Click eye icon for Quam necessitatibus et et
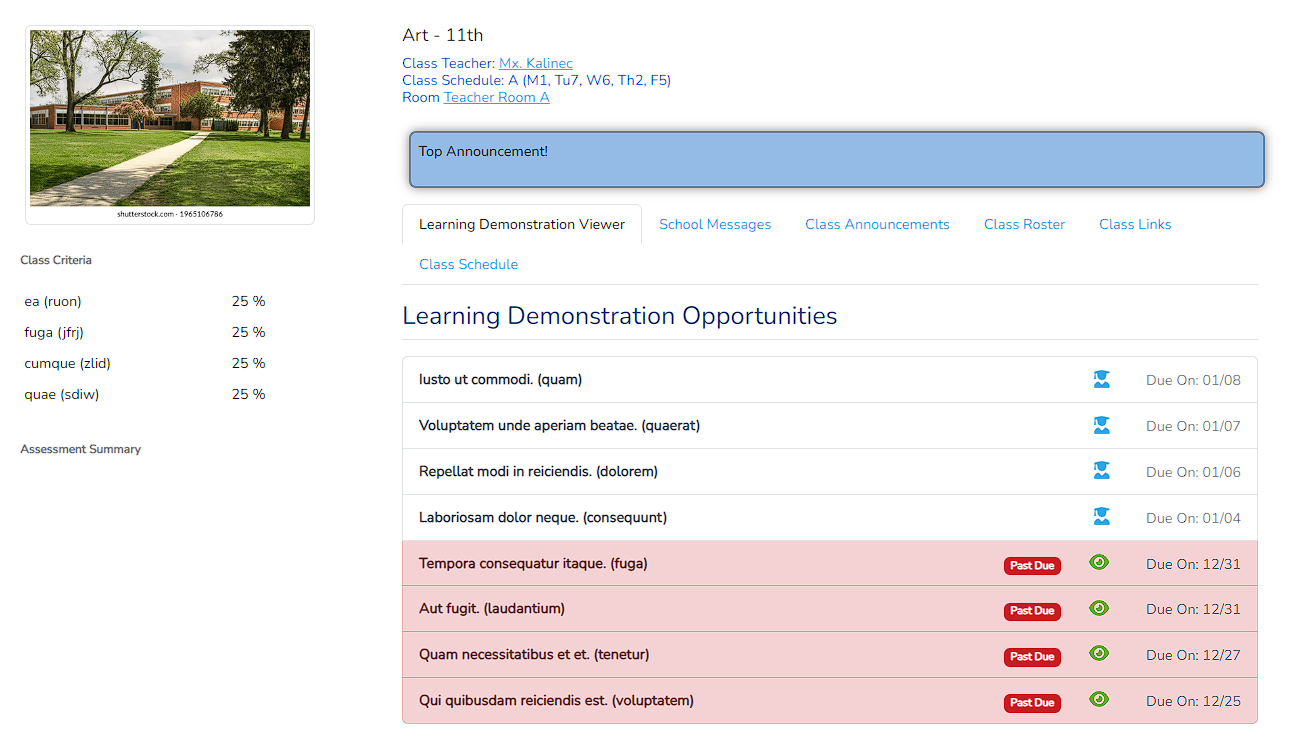 coord(1099,654)
